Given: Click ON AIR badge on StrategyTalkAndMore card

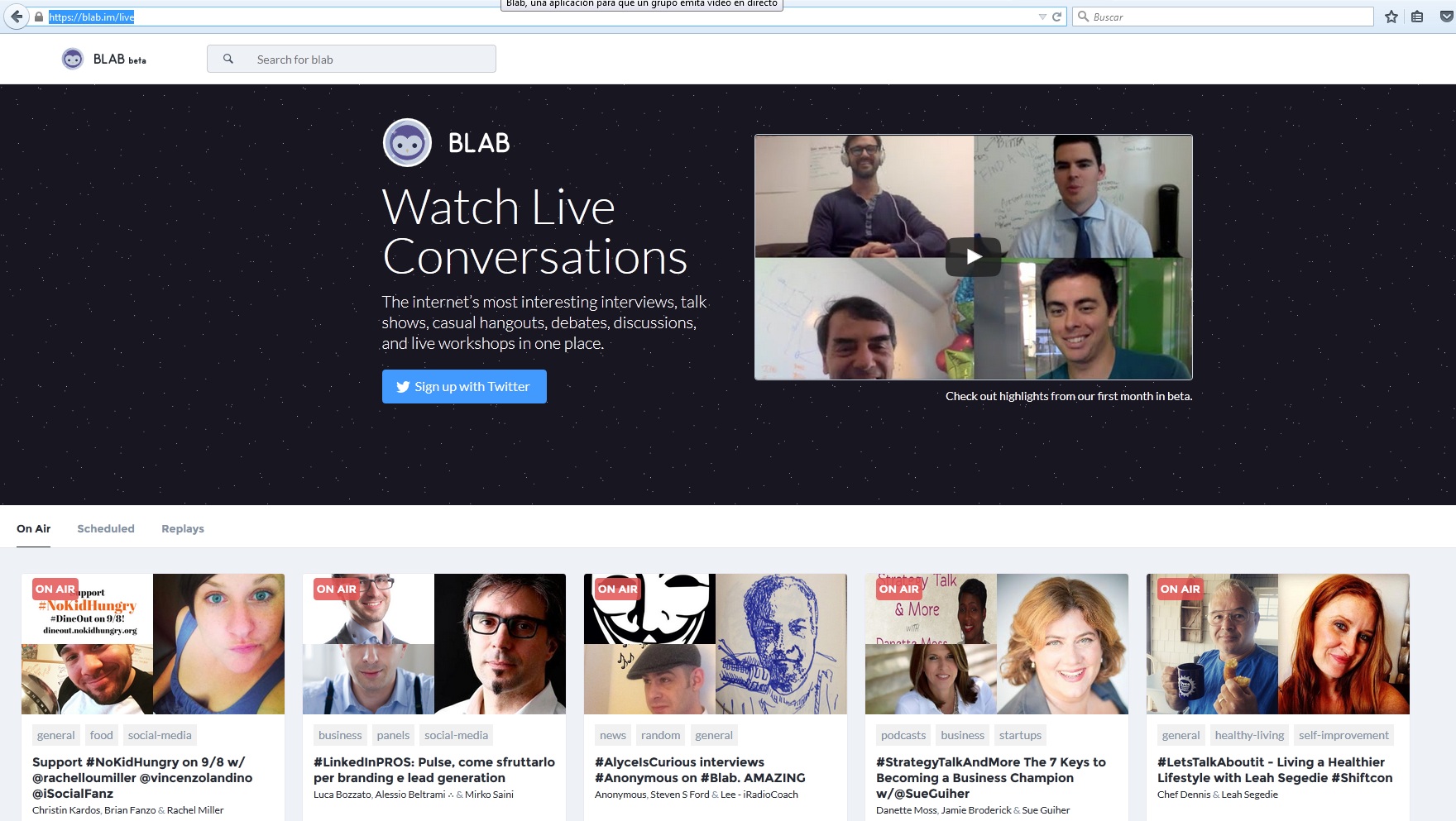Looking at the screenshot, I should (x=898, y=589).
